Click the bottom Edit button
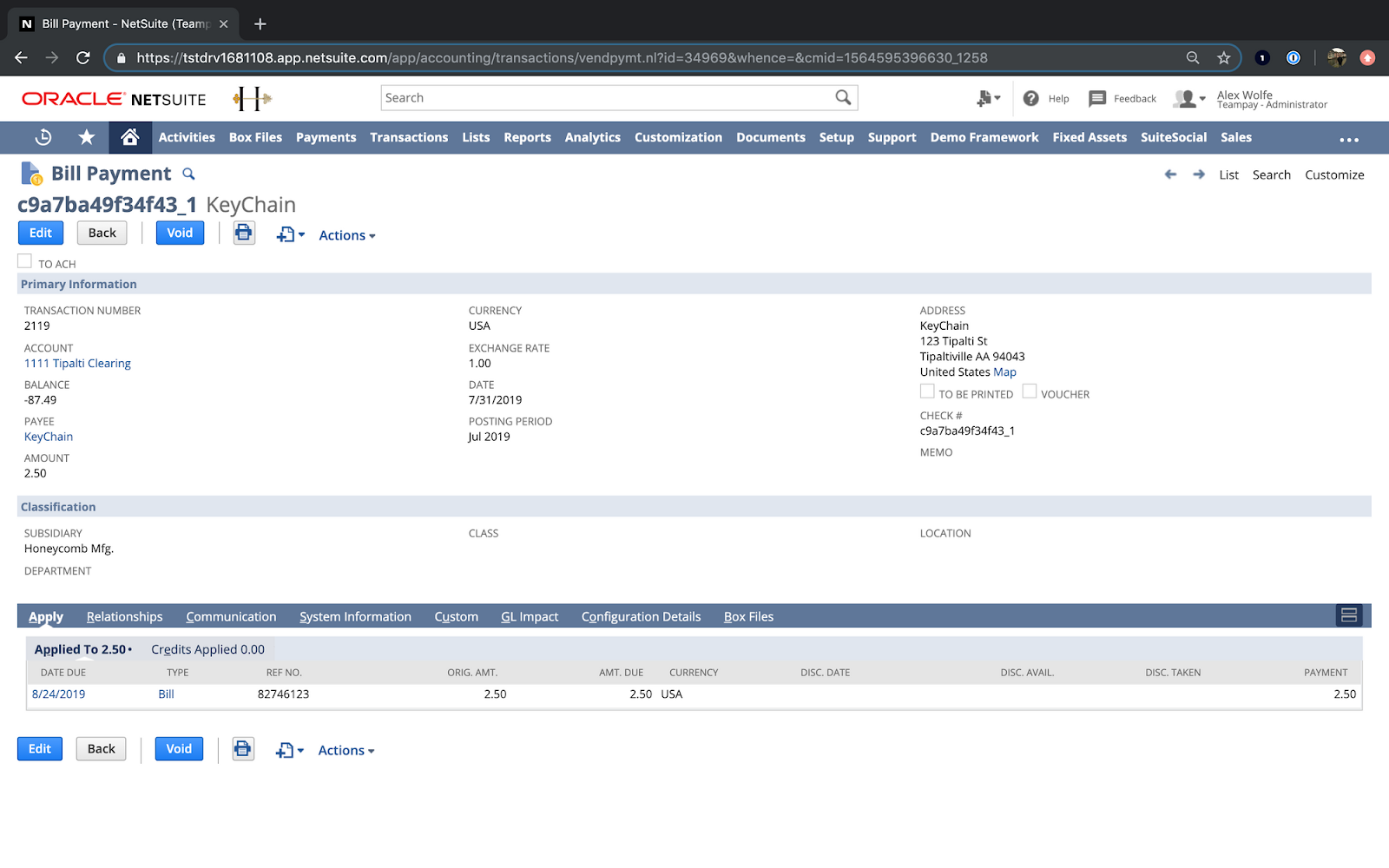The width and height of the screenshot is (1389, 868). [40, 748]
